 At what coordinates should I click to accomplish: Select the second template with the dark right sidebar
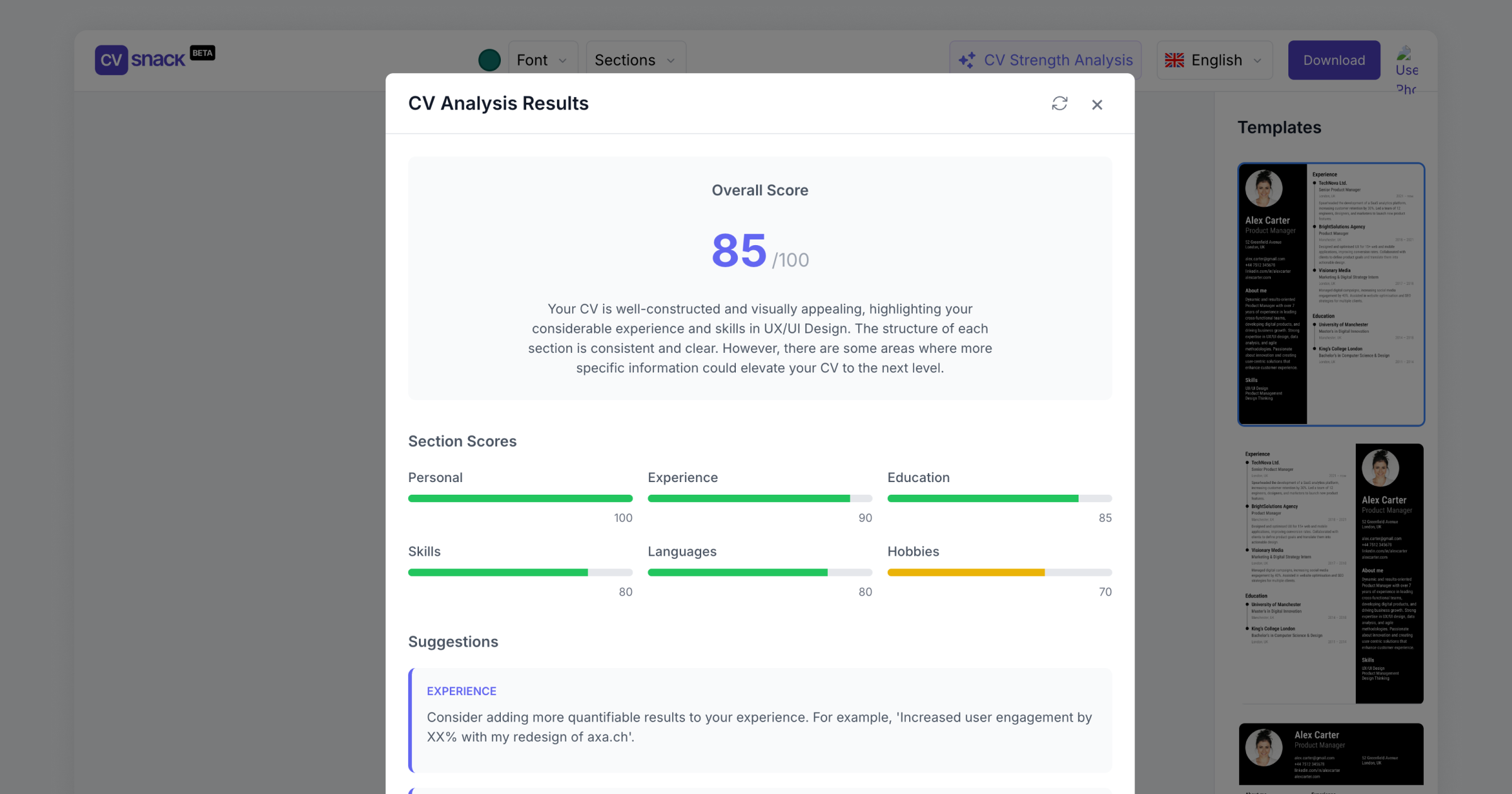coord(1331,573)
